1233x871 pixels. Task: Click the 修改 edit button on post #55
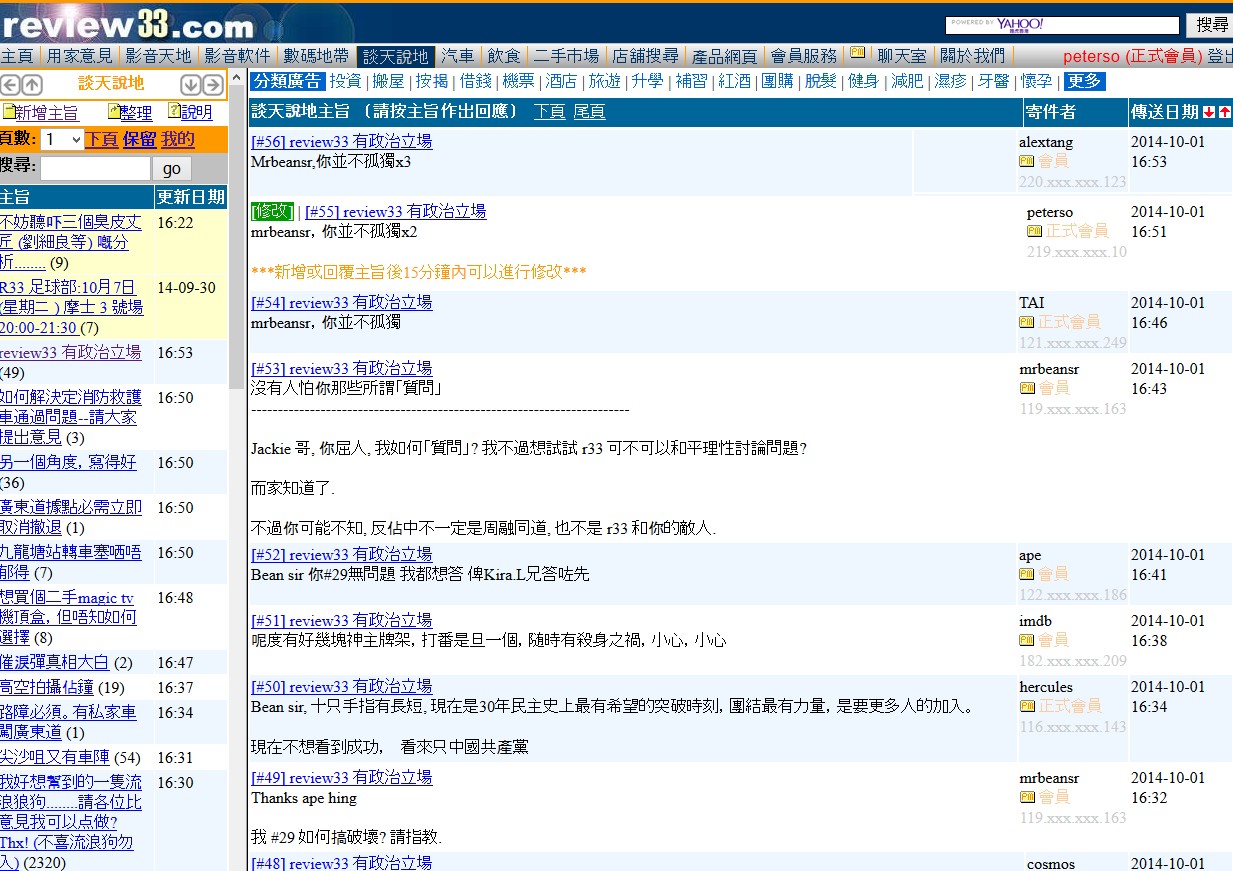(272, 212)
